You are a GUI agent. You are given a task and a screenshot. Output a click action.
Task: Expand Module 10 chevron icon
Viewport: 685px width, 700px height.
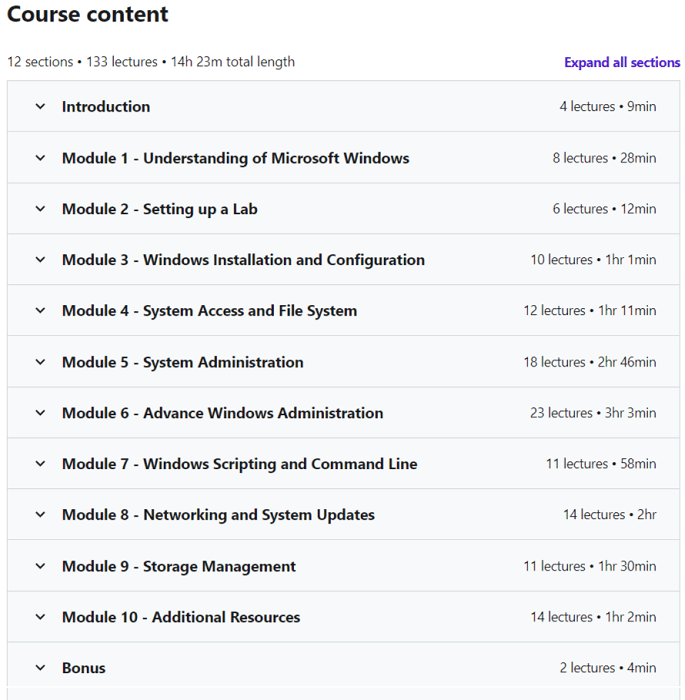40,617
